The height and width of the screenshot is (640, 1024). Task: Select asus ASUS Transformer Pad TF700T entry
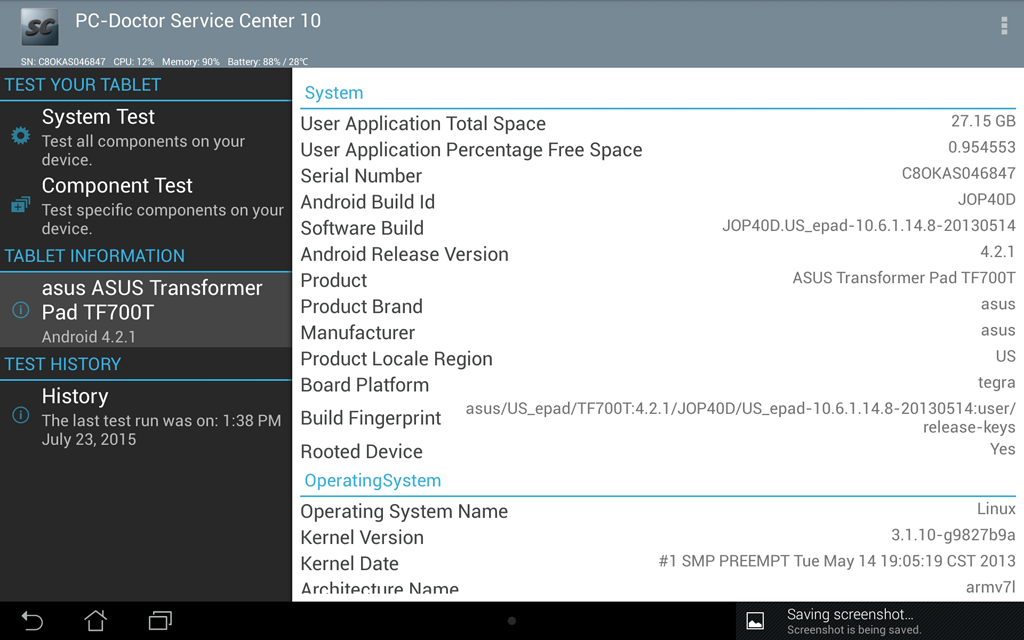click(146, 311)
